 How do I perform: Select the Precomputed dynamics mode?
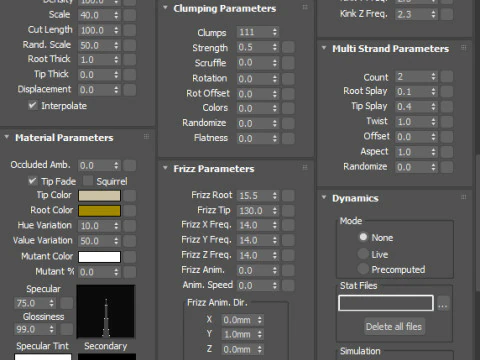363,269
